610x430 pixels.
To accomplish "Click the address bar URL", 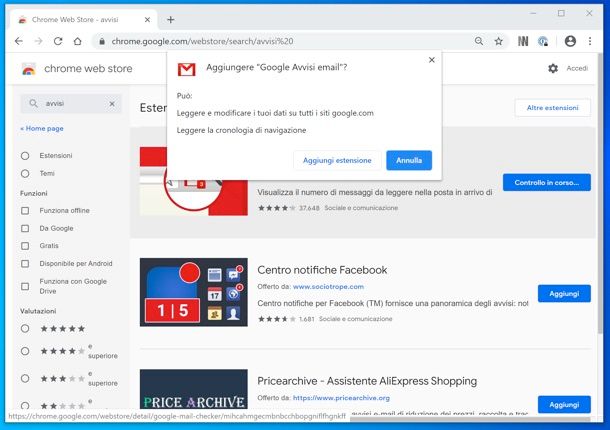I will coord(202,41).
